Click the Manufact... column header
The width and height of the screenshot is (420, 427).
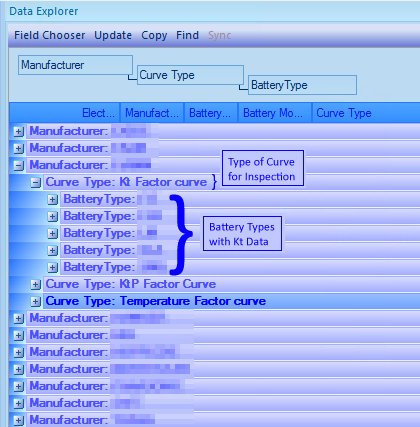point(152,113)
